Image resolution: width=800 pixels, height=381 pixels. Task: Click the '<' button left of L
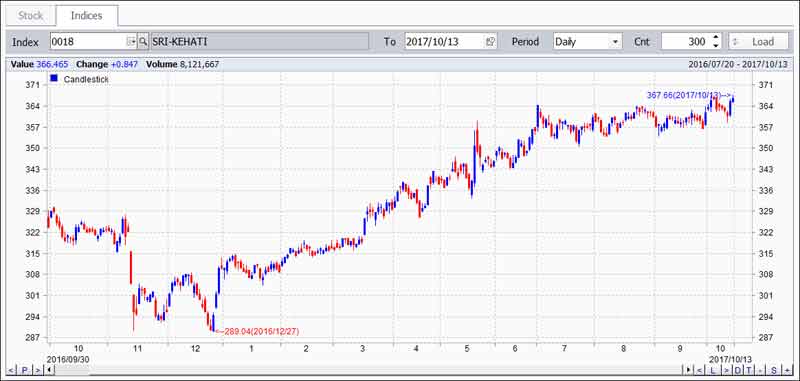(x=699, y=370)
